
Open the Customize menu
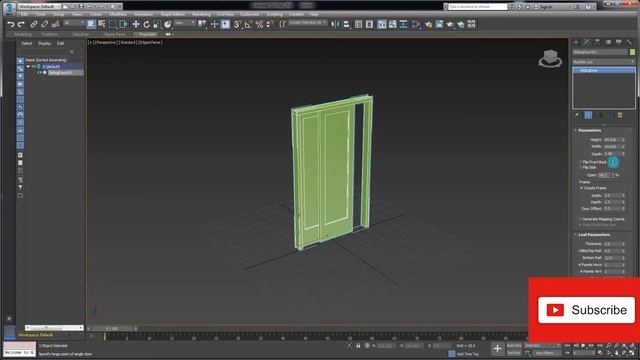tap(249, 14)
